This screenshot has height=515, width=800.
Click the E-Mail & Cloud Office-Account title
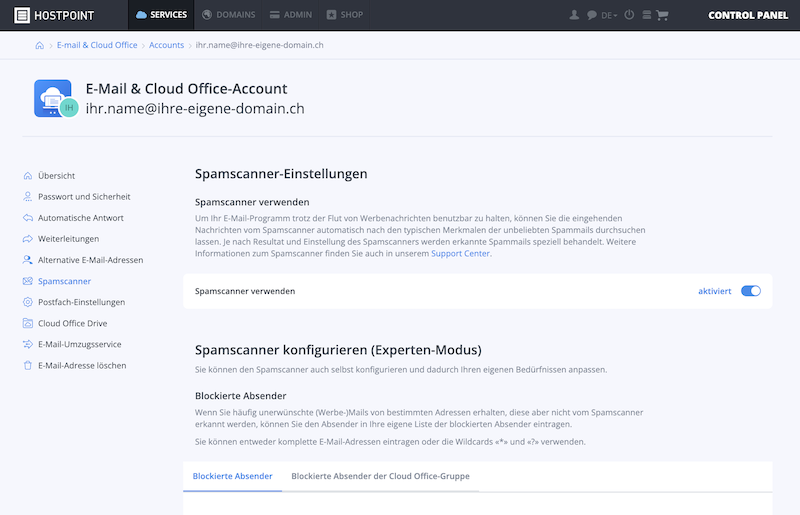[x=186, y=89]
